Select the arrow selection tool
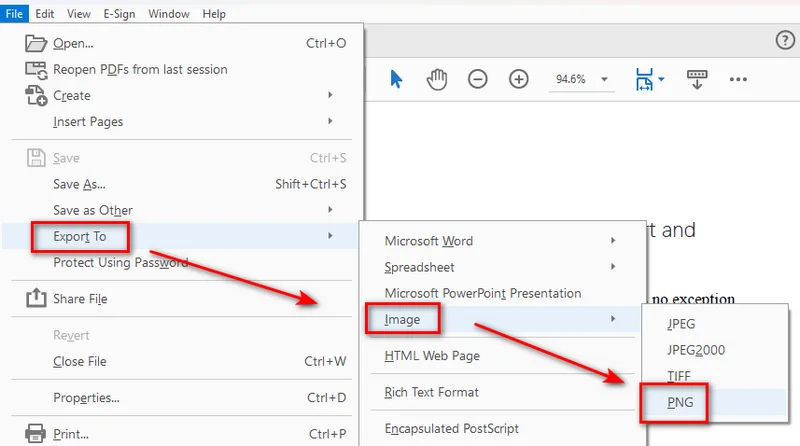The image size is (800, 446). click(x=396, y=79)
